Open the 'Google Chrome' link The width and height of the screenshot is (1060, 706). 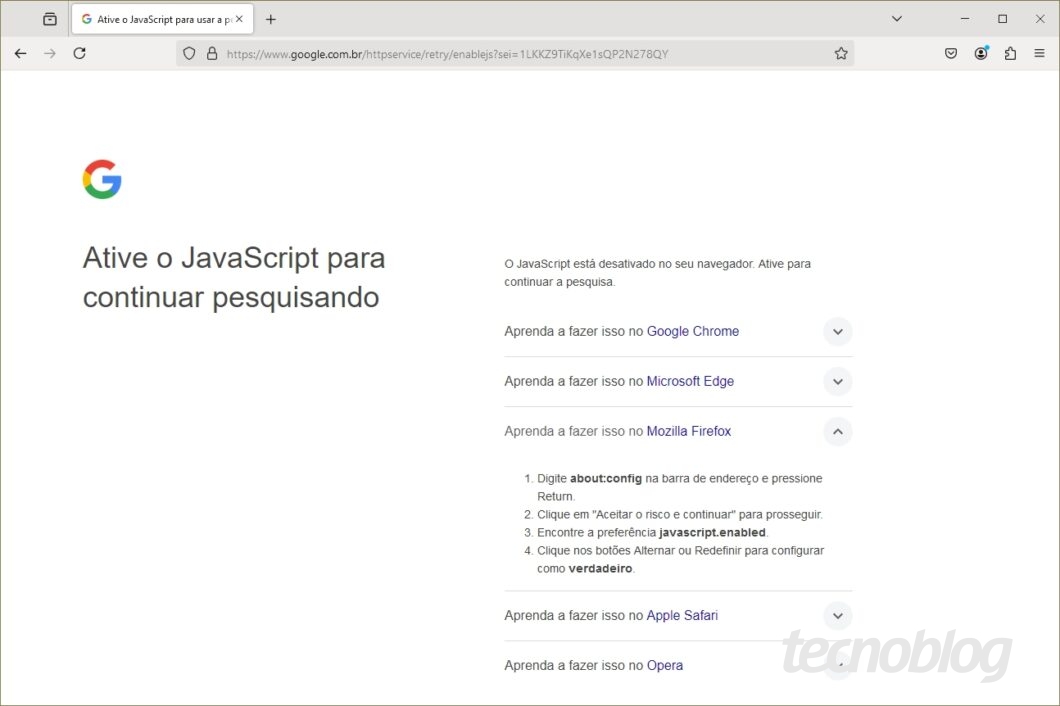click(692, 331)
